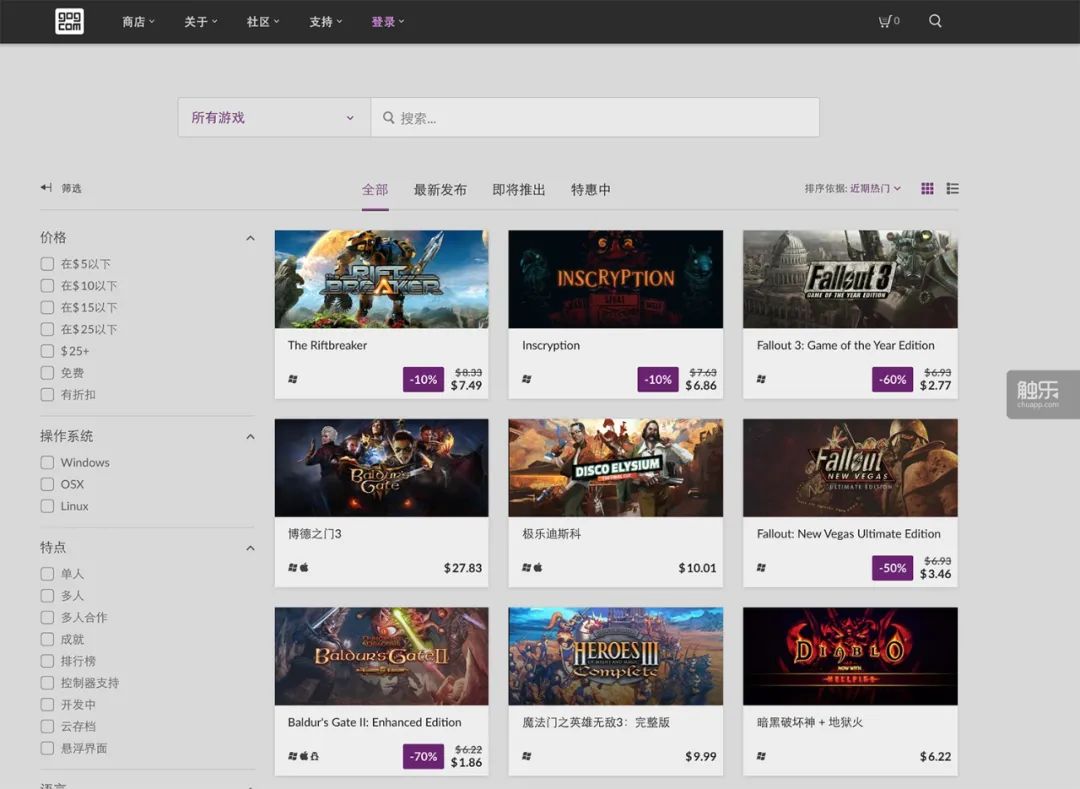Enable the 在$5以下 price checkbox
The width and height of the screenshot is (1080, 789).
(x=47, y=264)
